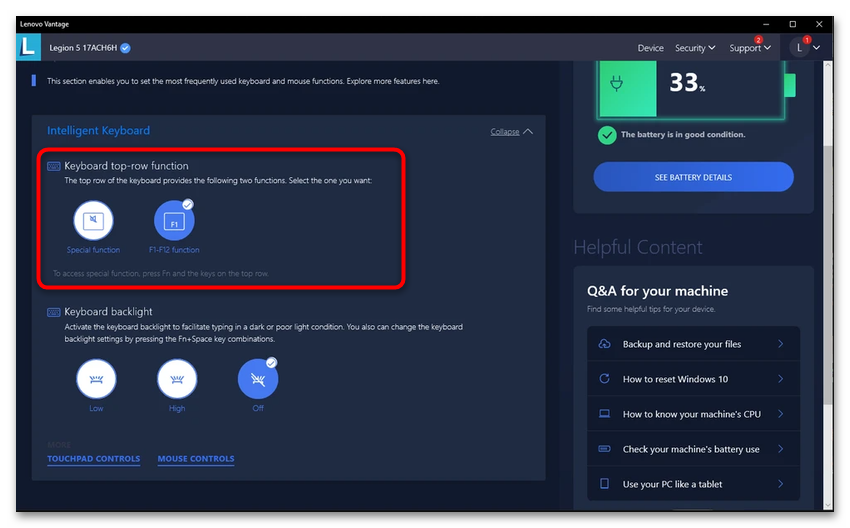The width and height of the screenshot is (850, 528).
Task: Set keyboard backlight to High
Action: 177,378
